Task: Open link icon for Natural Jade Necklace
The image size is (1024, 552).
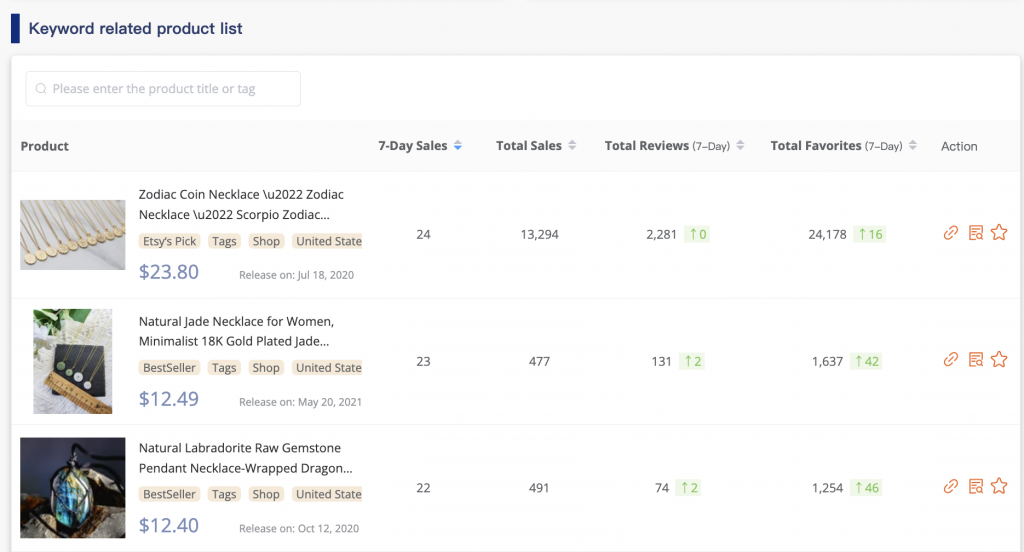Action: pos(951,360)
